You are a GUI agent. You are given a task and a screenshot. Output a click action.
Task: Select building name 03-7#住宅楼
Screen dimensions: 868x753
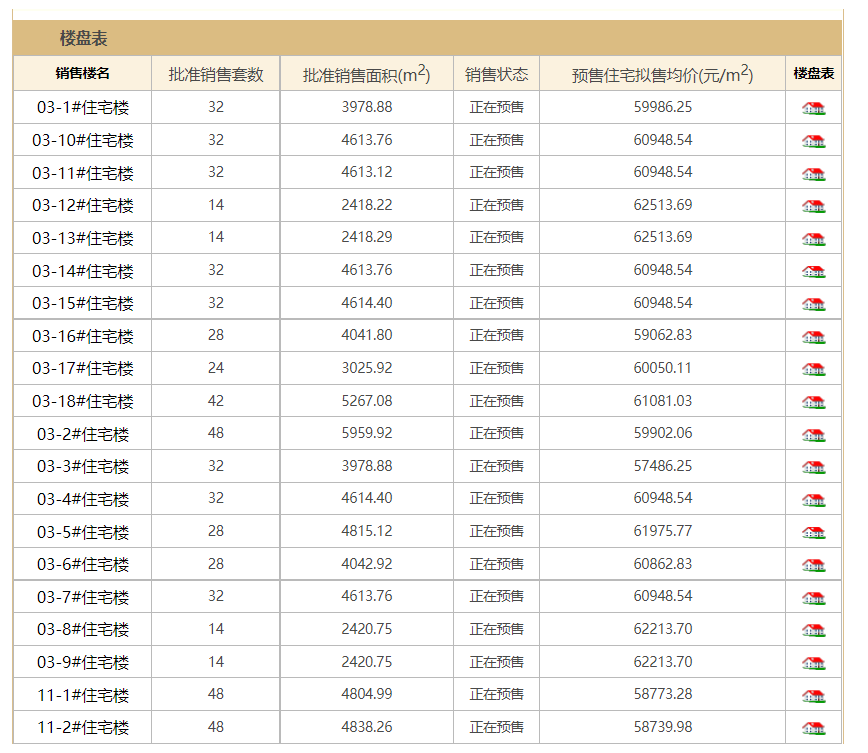[83, 597]
